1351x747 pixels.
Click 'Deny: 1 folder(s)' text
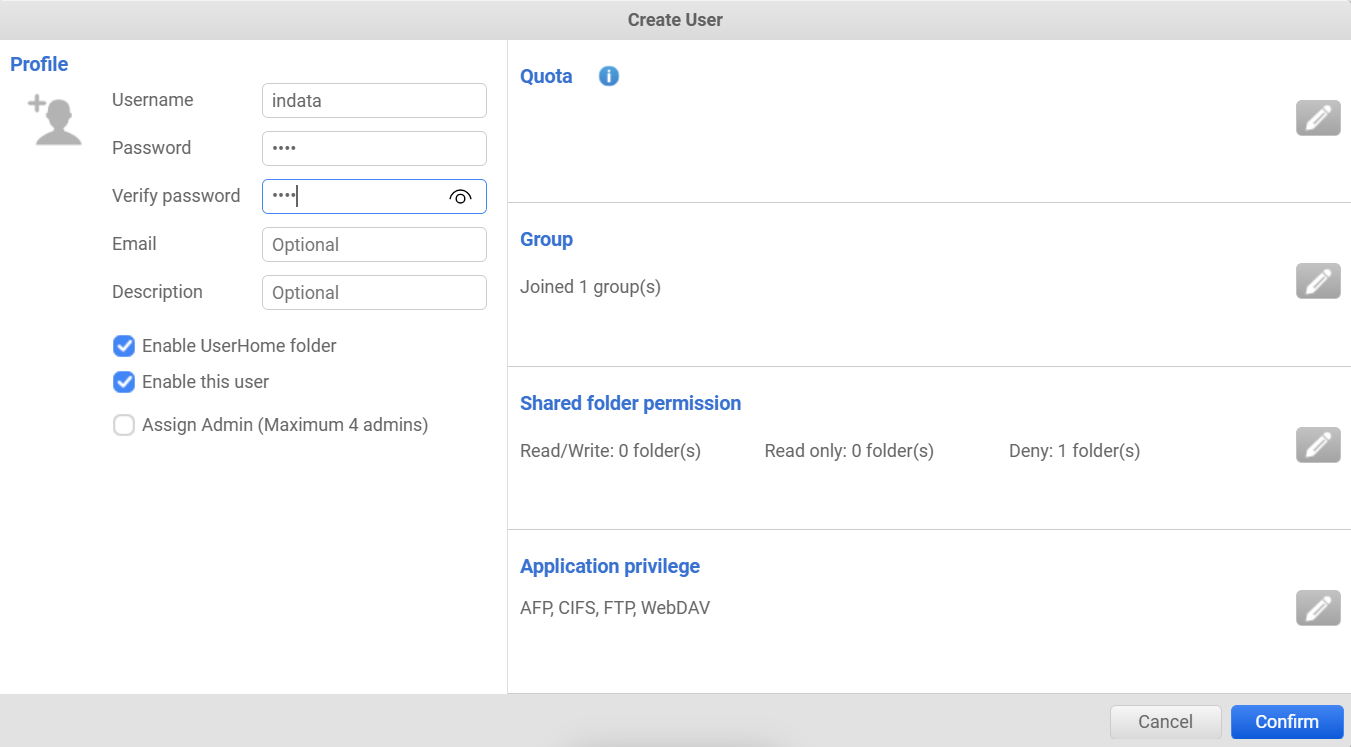(1074, 451)
